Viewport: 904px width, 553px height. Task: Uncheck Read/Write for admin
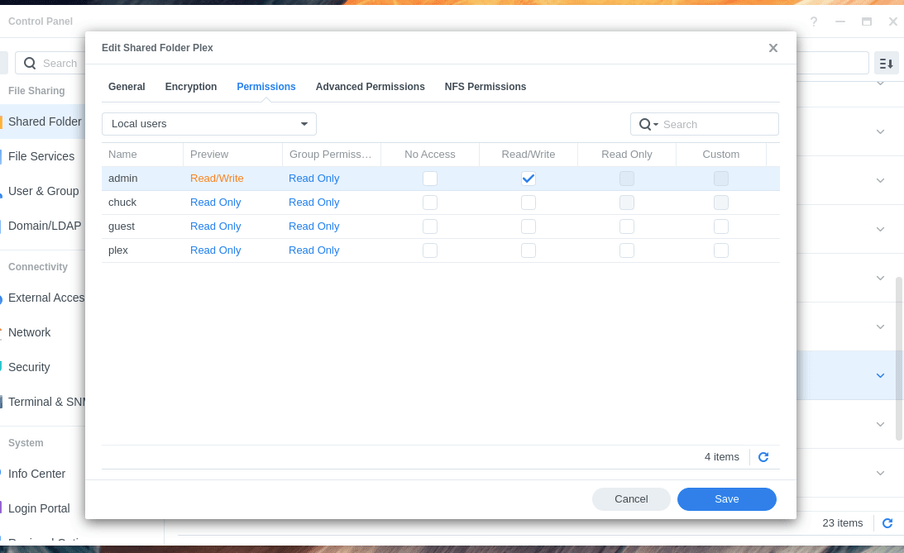click(x=528, y=179)
